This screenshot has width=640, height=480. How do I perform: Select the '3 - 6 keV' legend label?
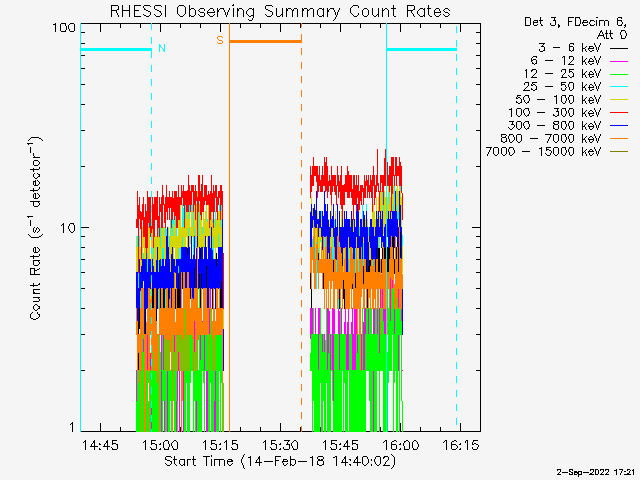(x=570, y=48)
